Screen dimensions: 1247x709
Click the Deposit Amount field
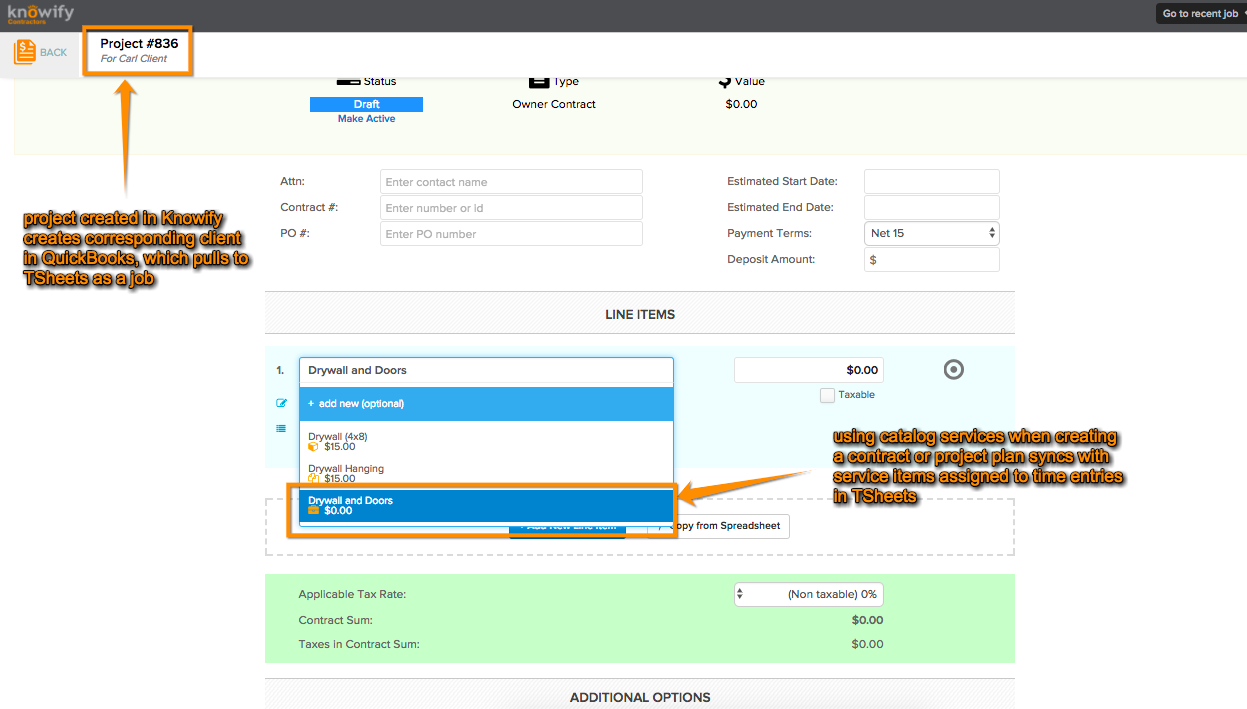[932, 259]
